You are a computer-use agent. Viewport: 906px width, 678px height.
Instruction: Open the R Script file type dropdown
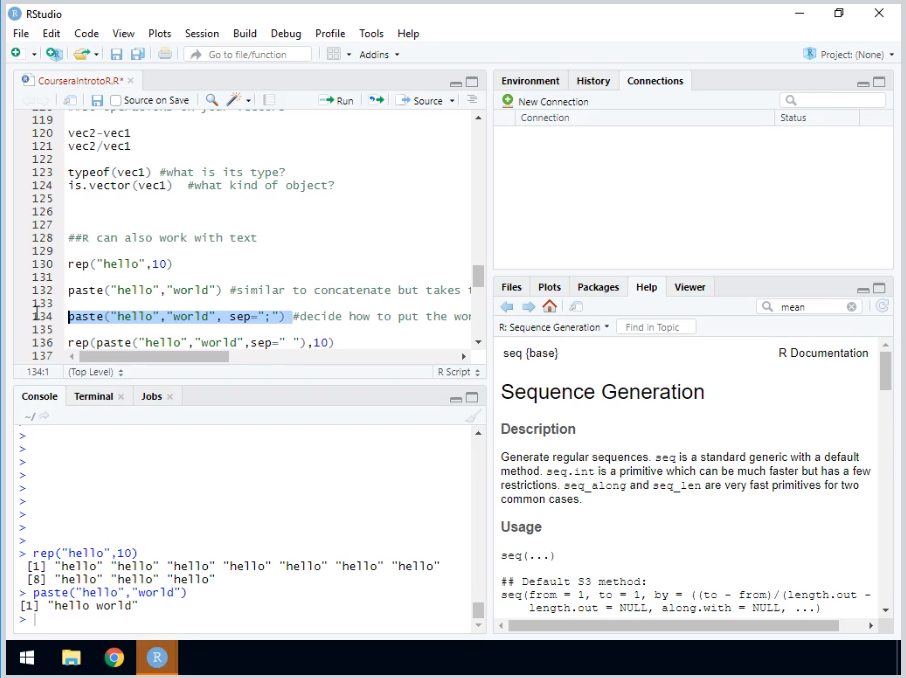(456, 372)
